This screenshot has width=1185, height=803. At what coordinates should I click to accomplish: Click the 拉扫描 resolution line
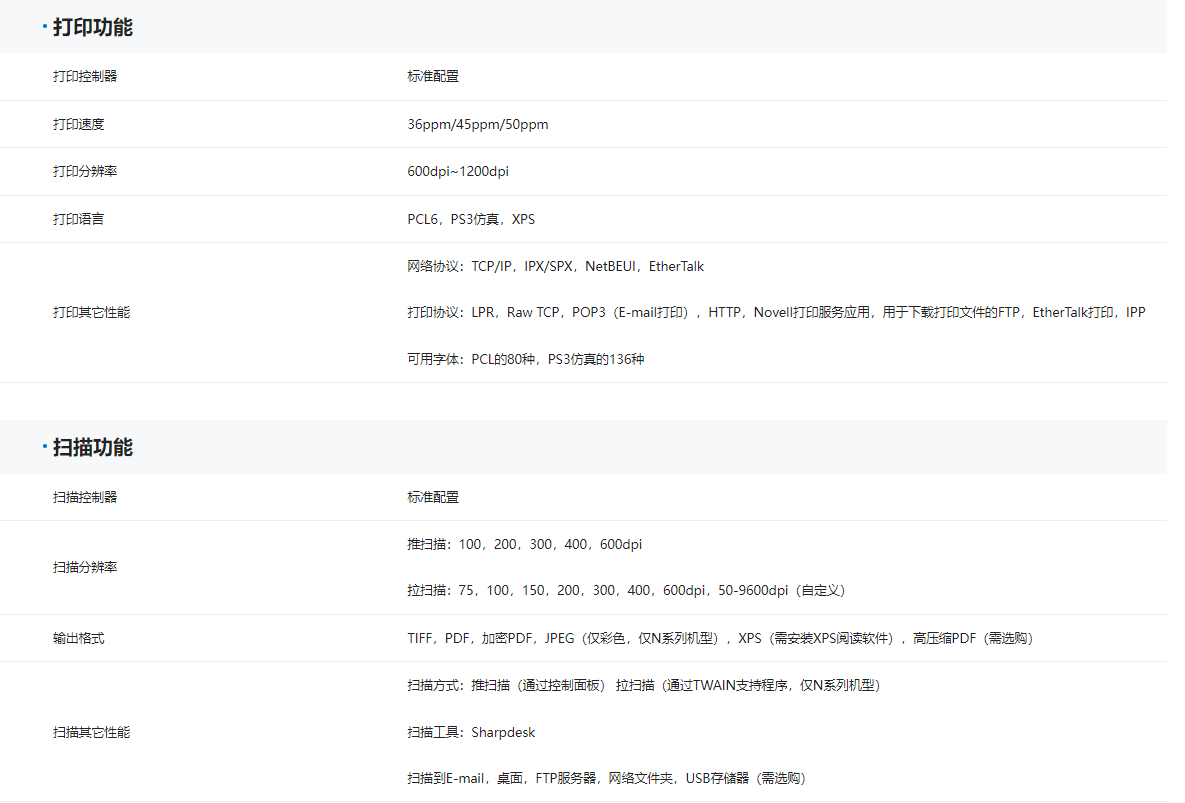[625, 590]
